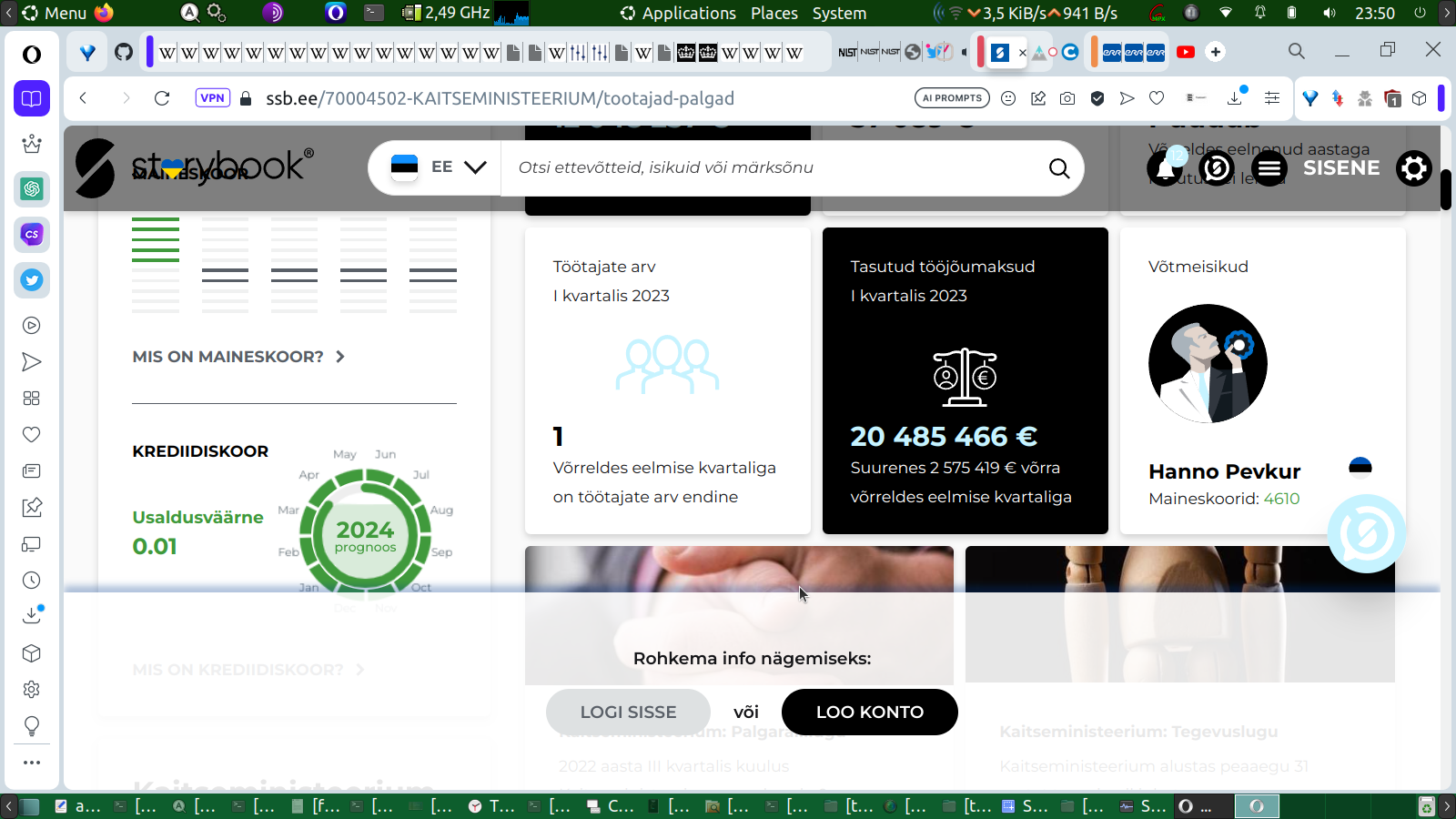Switch to the first NIST tab
This screenshot has height=819, width=1456.
847,52
